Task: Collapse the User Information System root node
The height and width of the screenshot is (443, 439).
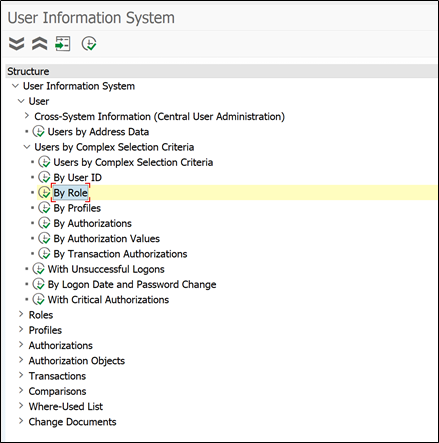Action: 15,86
